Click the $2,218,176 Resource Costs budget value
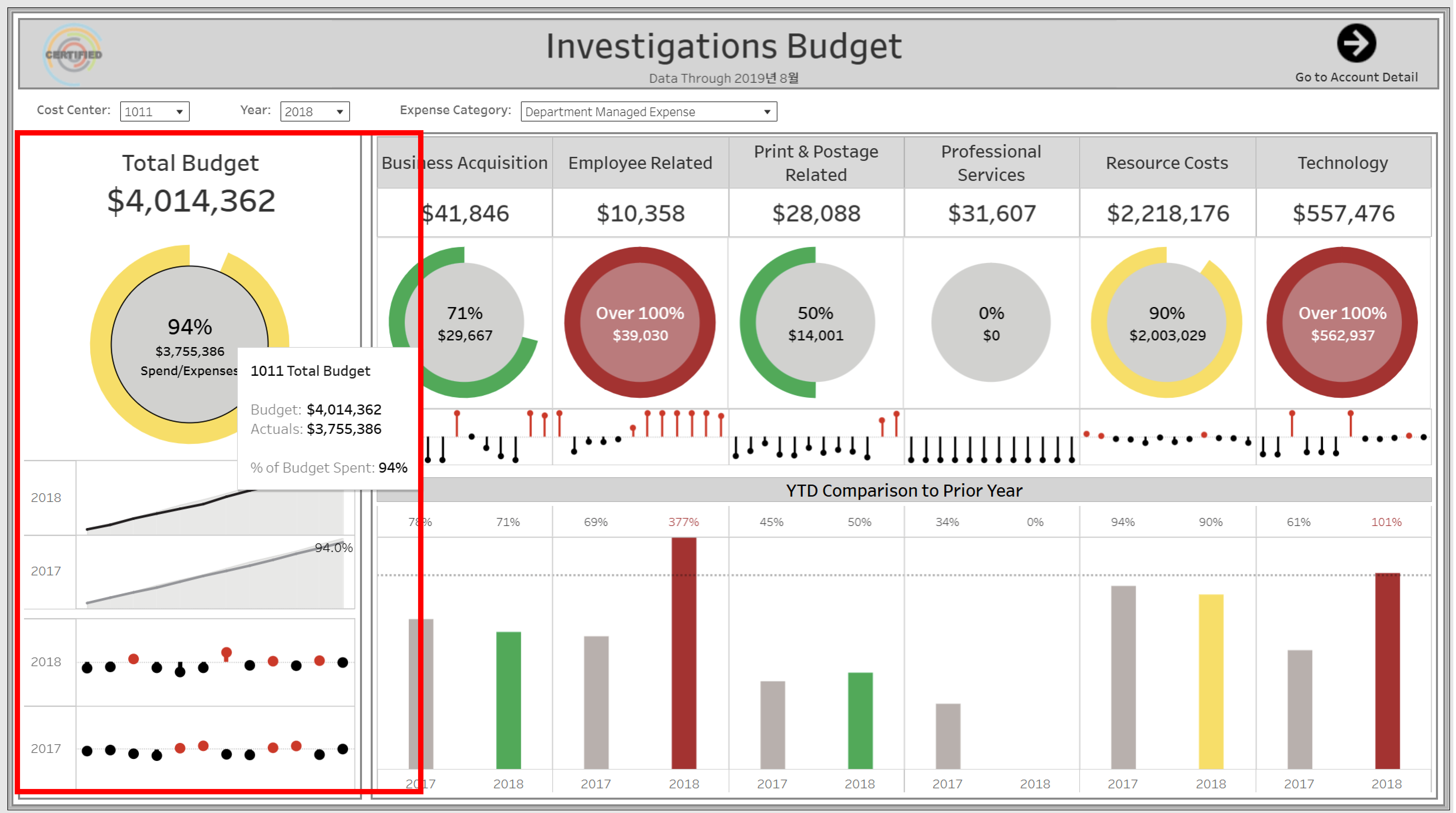Image resolution: width=1456 pixels, height=813 pixels. point(1168,213)
